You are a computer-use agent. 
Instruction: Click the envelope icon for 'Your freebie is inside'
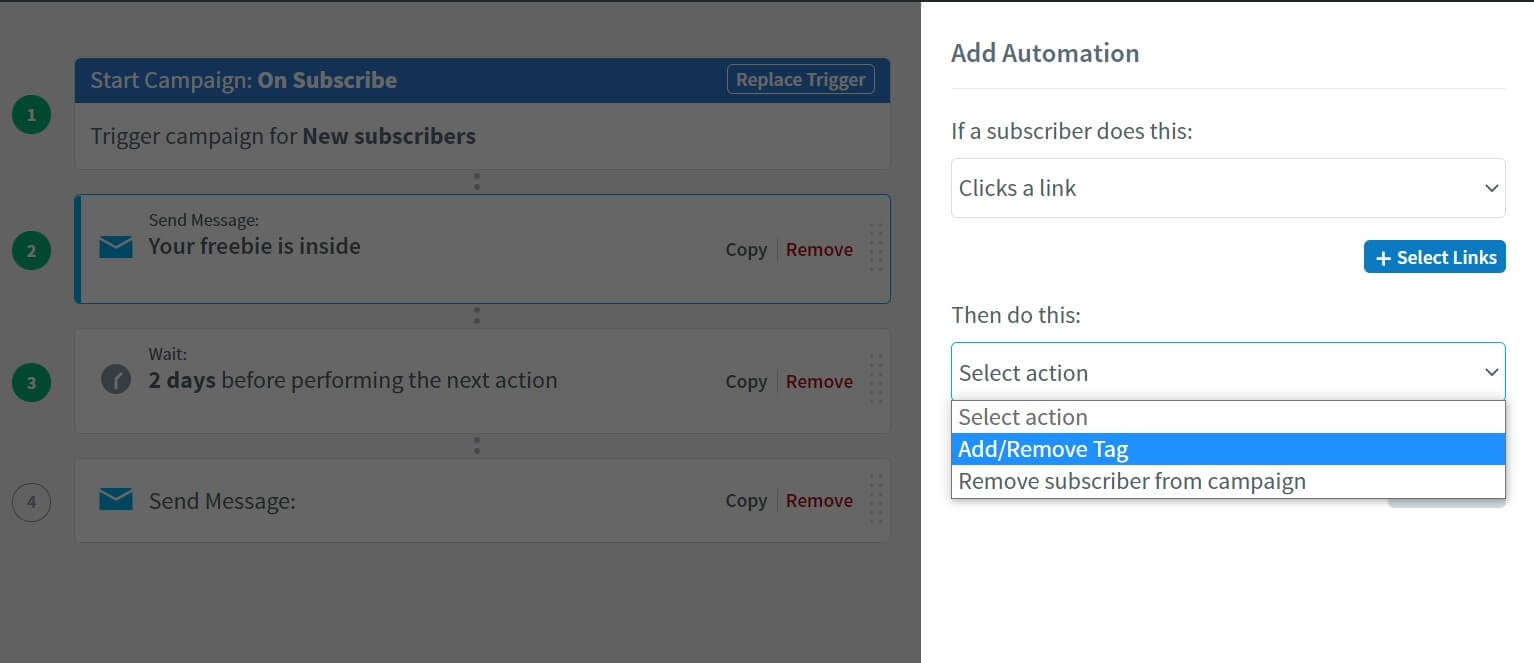116,247
